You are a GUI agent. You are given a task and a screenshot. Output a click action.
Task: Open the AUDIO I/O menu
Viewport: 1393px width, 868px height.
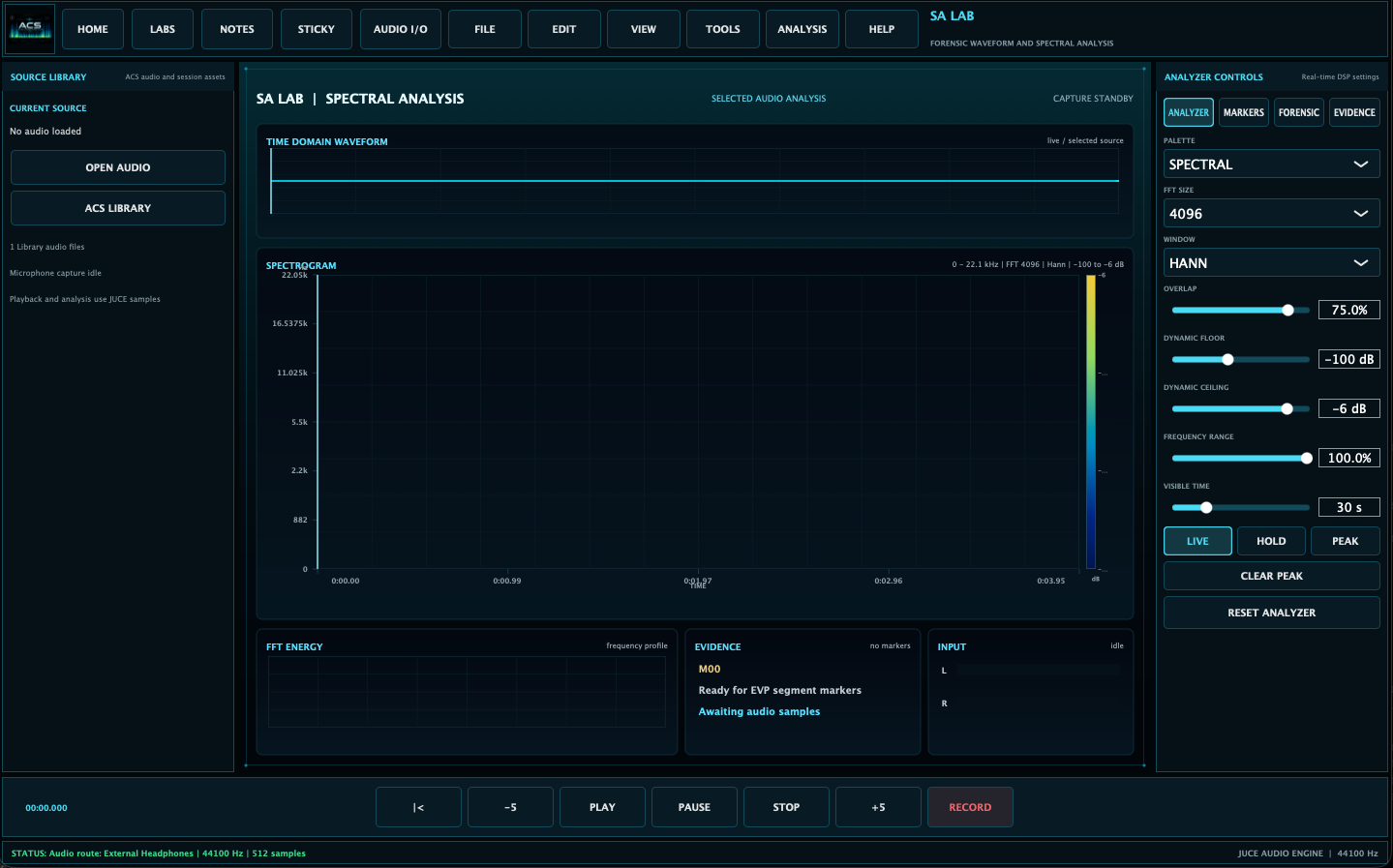pos(401,29)
